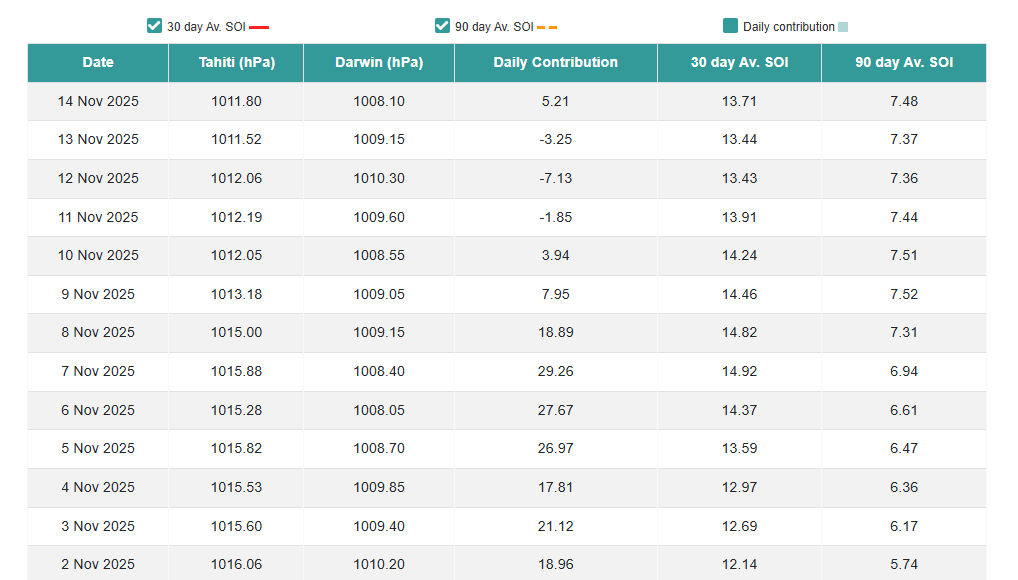Sort by the Date column header
Viewport: 1018px width, 580px height.
[98, 62]
